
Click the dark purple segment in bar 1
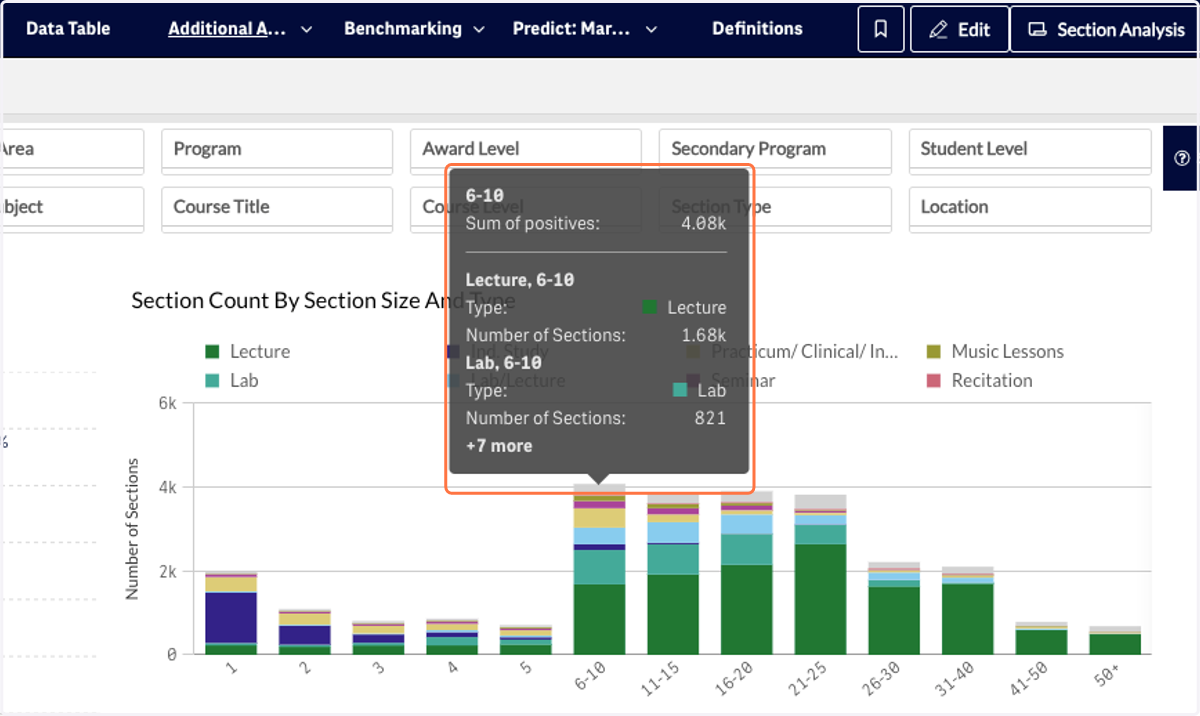point(231,617)
